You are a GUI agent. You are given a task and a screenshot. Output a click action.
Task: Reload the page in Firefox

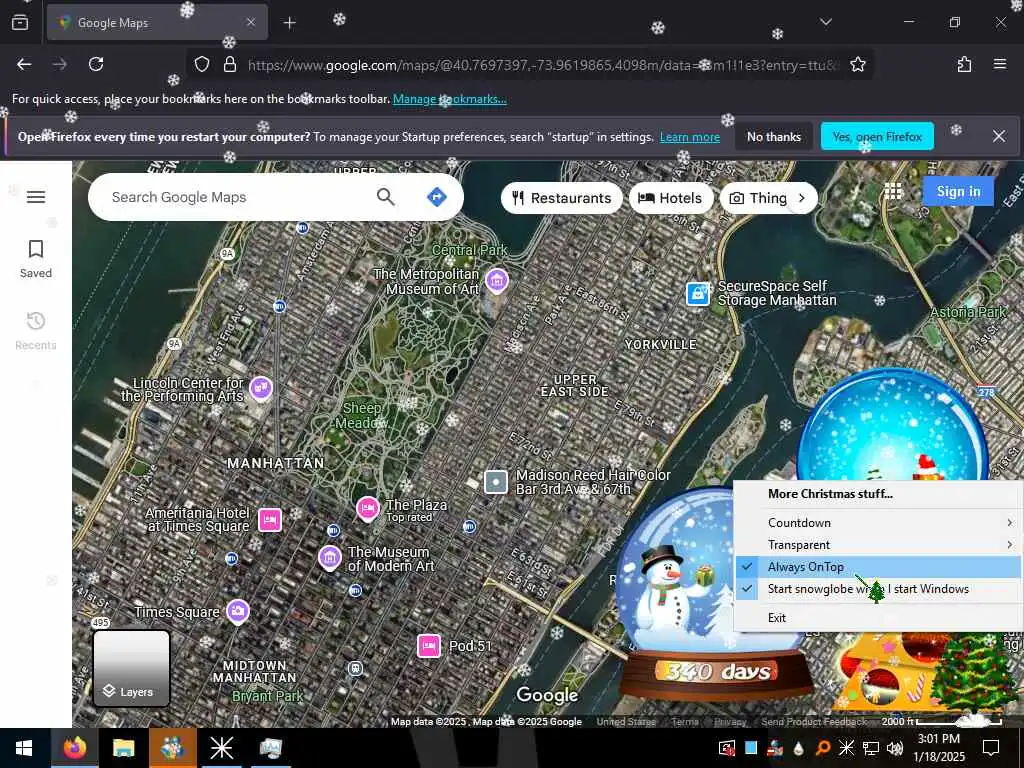pos(96,64)
